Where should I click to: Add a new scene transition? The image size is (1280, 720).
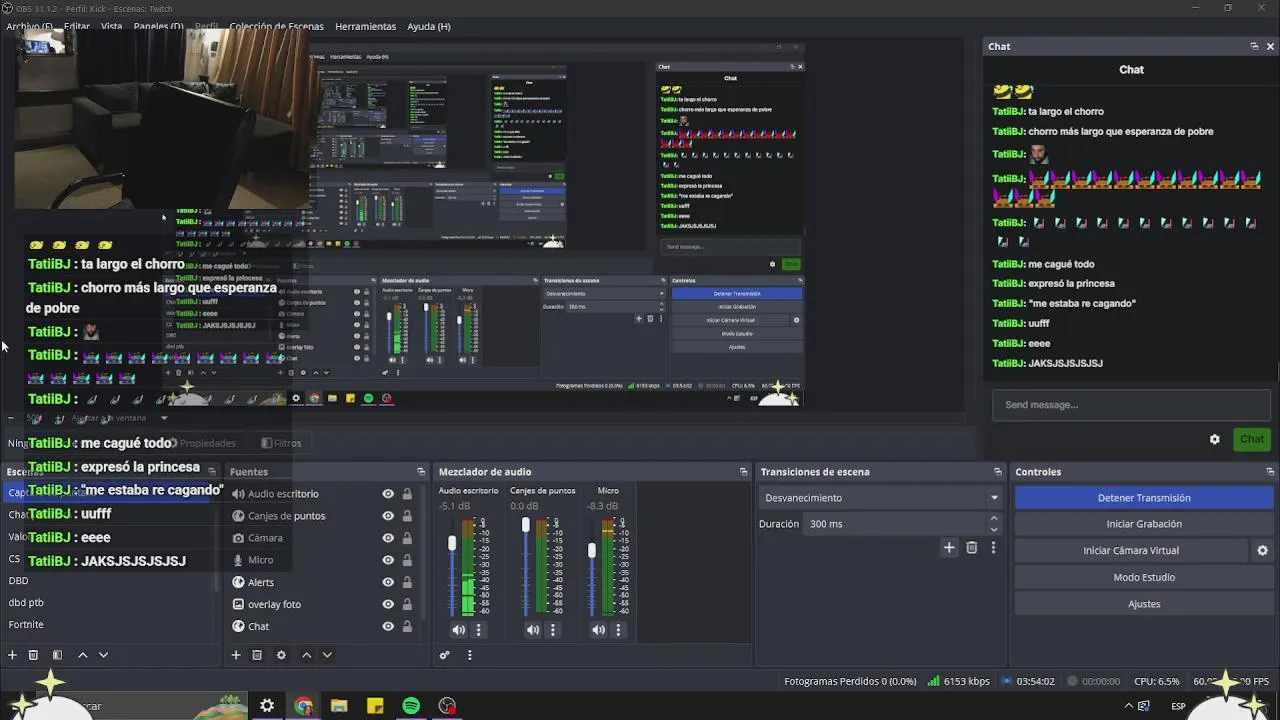click(949, 547)
